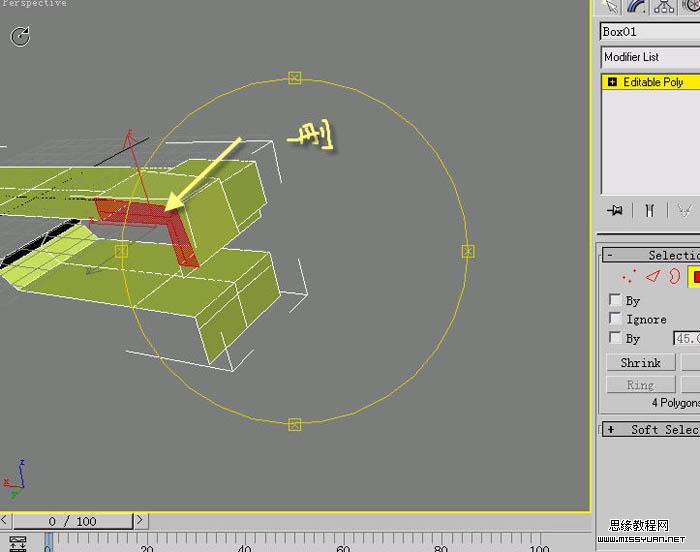This screenshot has height=552, width=700.
Task: Select Border sub-object level icon
Action: click(674, 276)
